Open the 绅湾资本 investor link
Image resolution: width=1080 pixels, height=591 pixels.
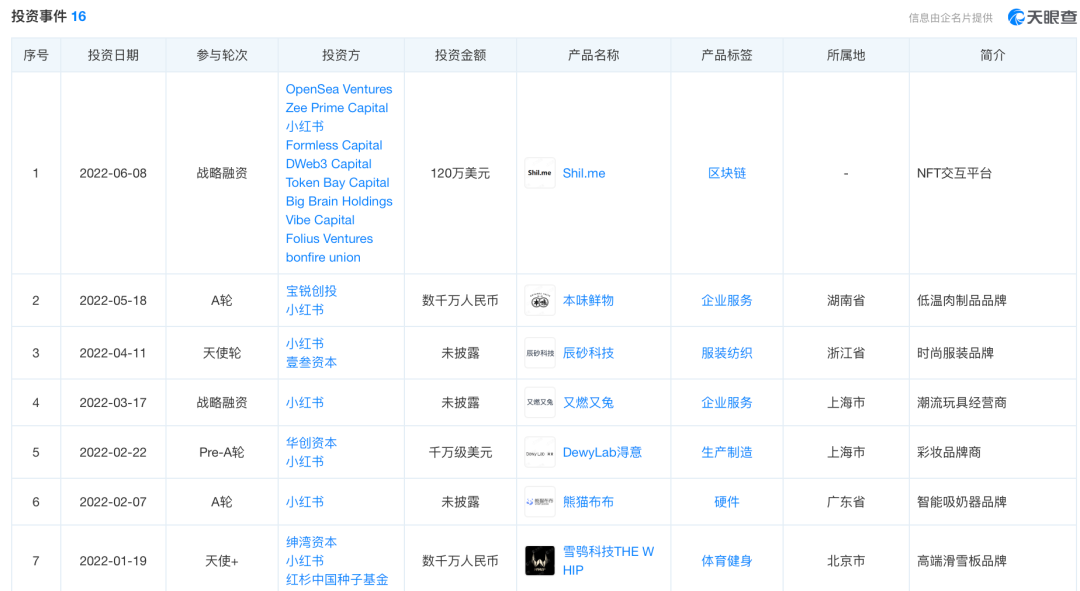[x=311, y=542]
